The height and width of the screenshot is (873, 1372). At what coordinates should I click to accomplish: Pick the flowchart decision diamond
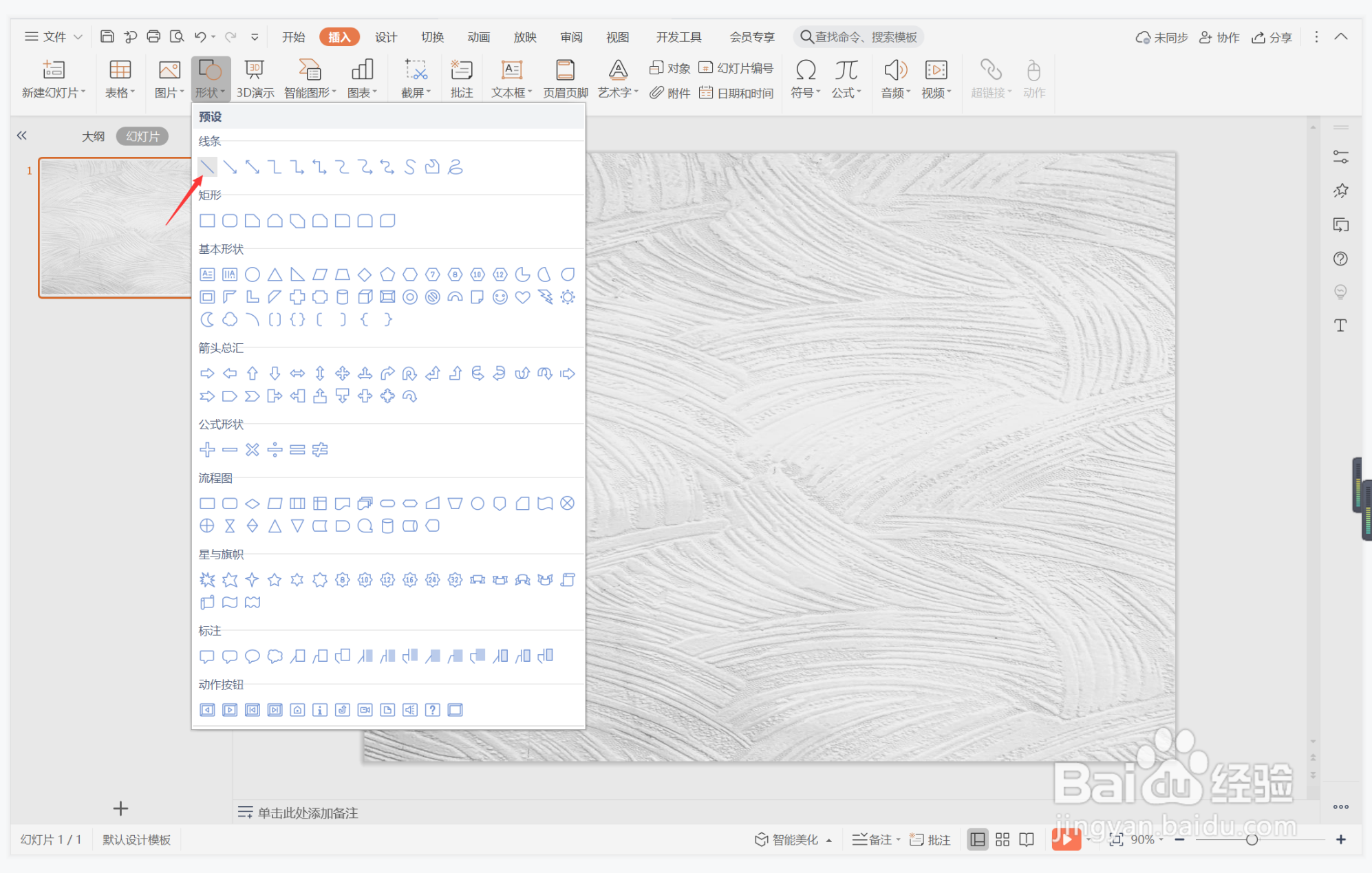coord(253,504)
